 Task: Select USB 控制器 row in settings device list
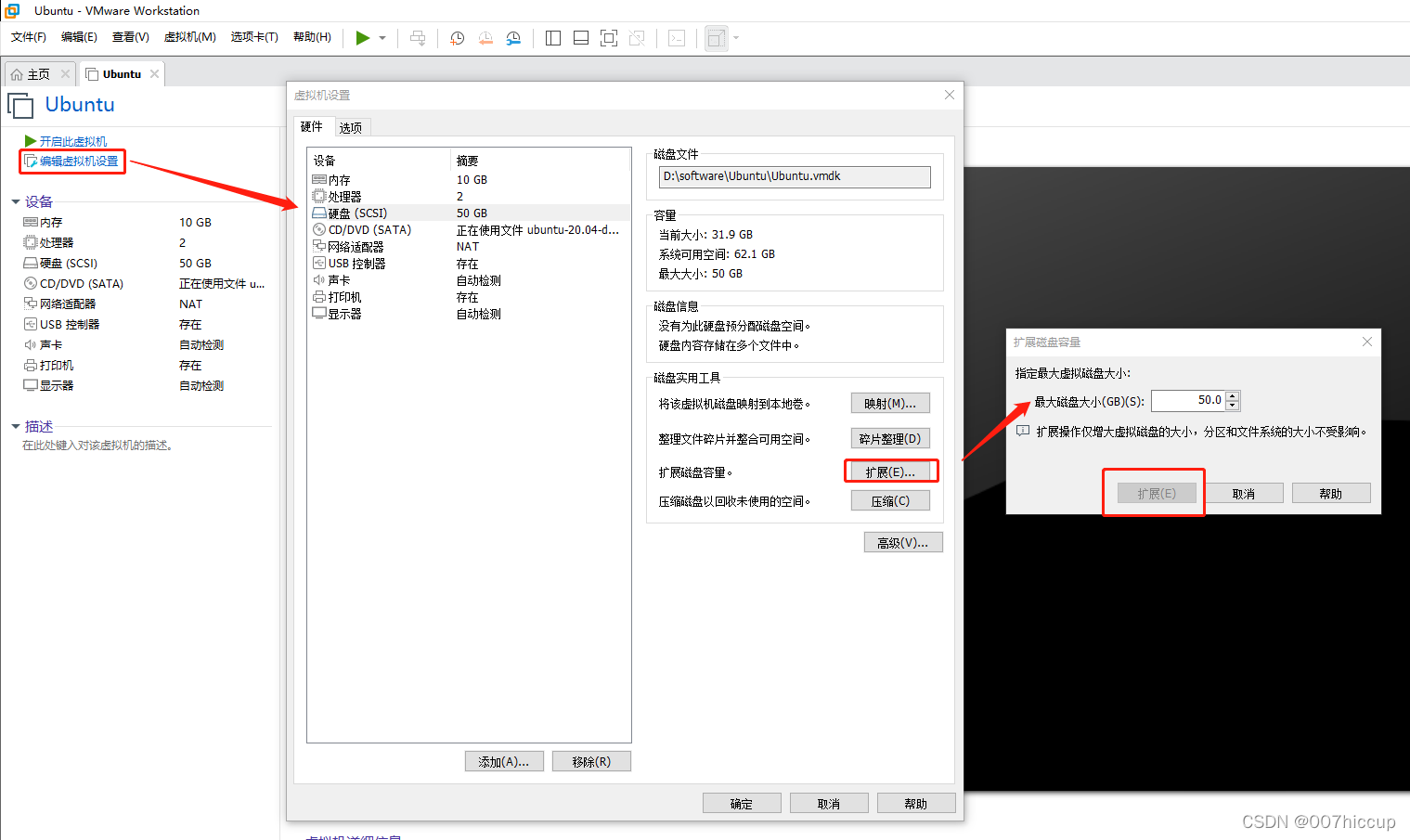469,264
